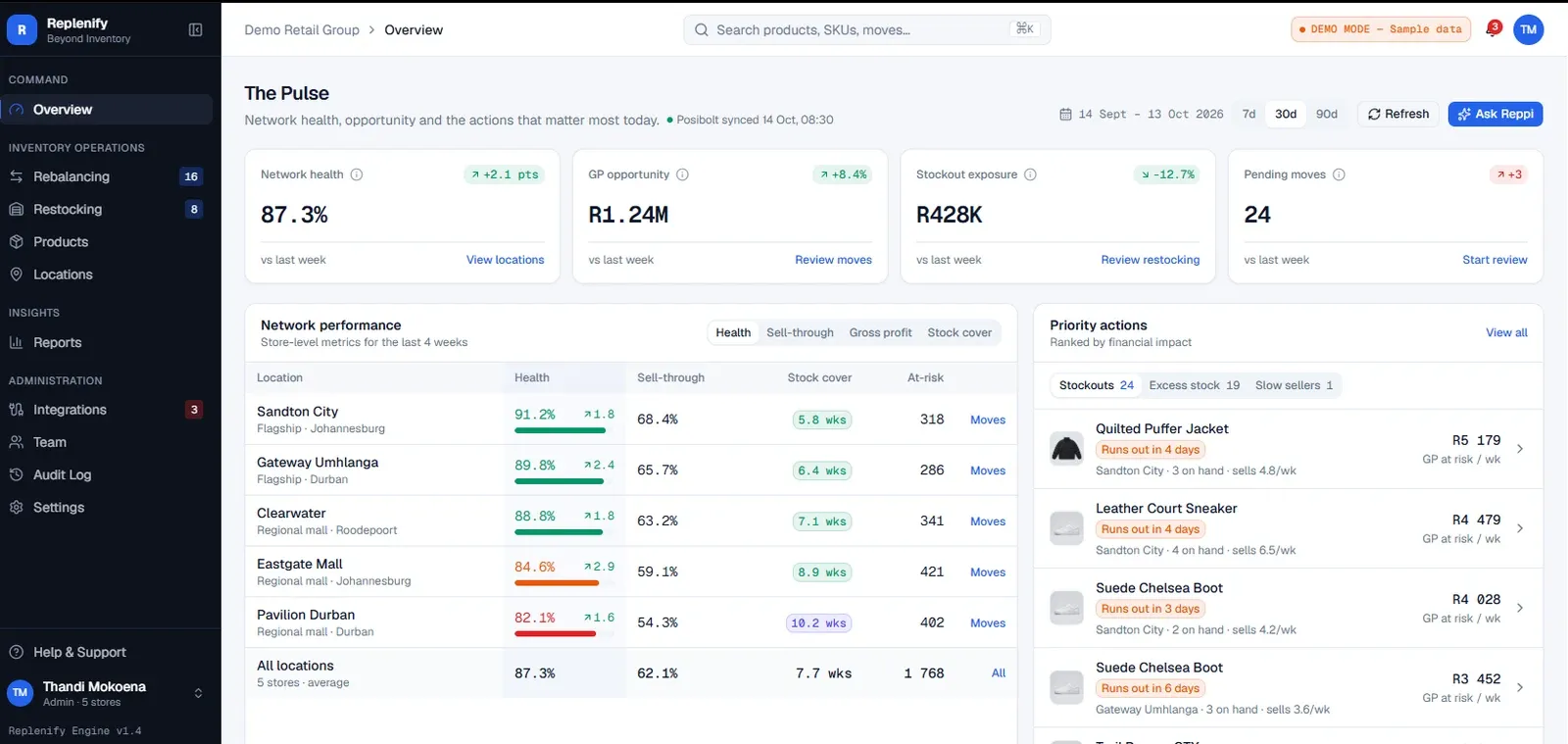
Task: Click the Stockout exposure info icon
Action: pos(1030,174)
